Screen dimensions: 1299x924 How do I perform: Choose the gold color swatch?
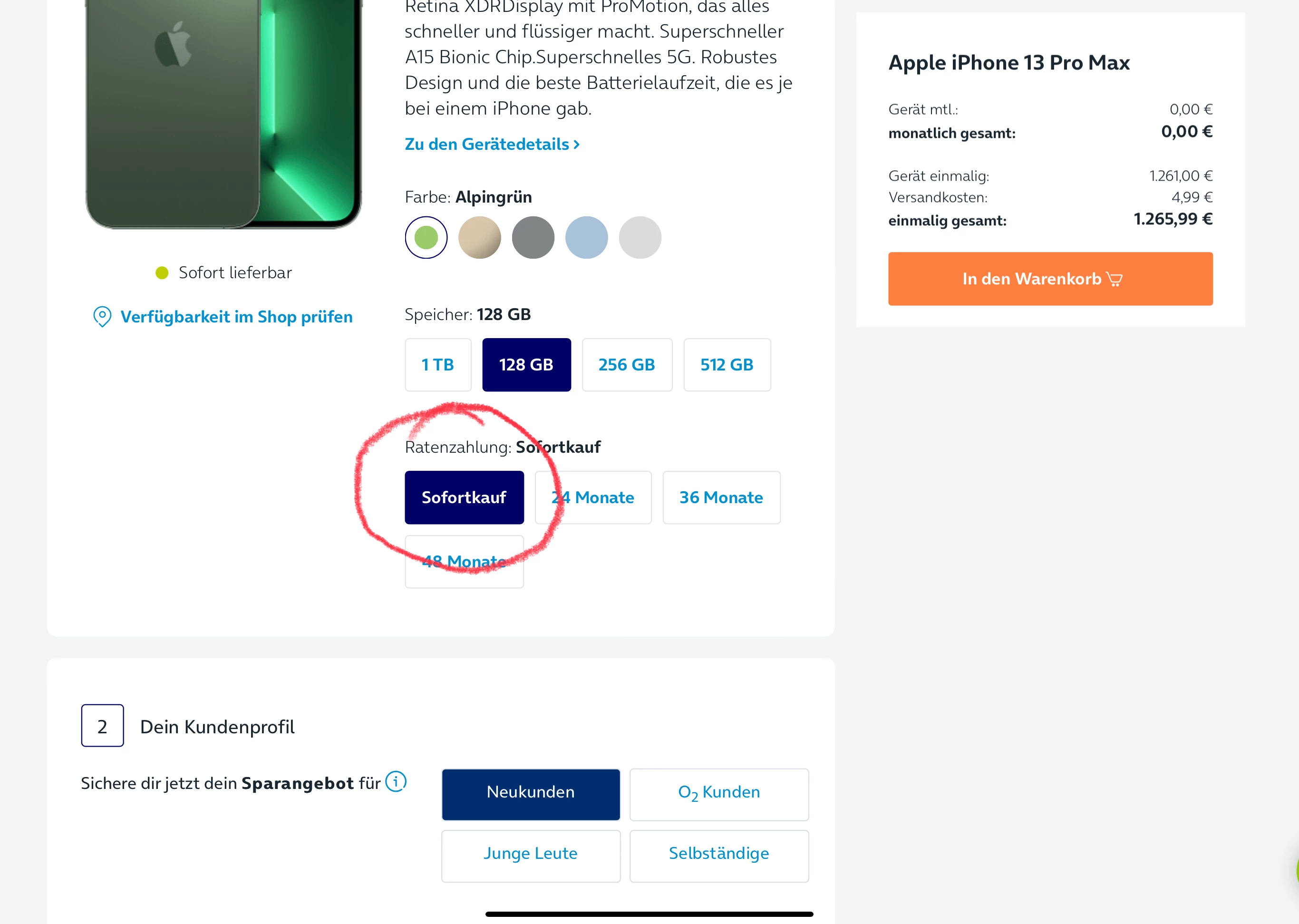point(479,237)
